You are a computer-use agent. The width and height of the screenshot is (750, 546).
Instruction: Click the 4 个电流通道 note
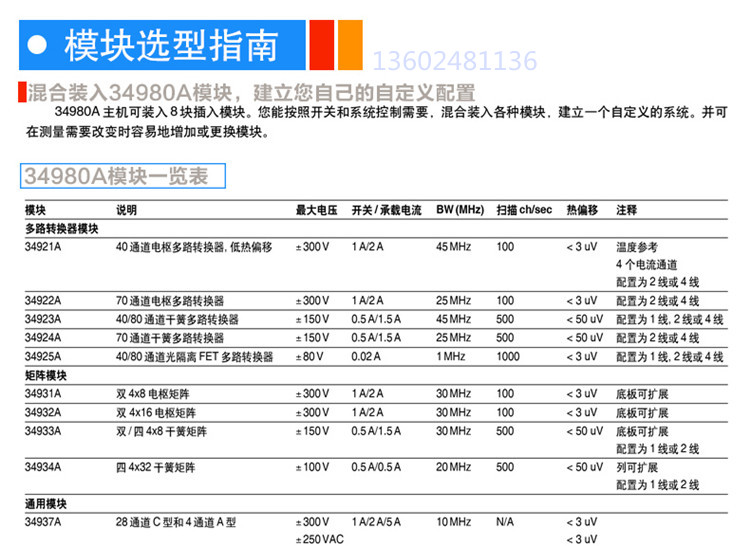pyautogui.click(x=647, y=264)
